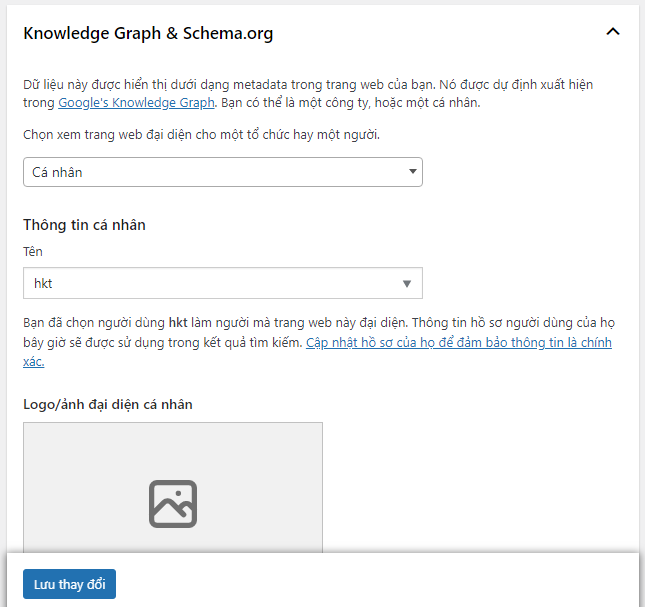Click the "Thông tin cá nhân" subheading

[84, 225]
